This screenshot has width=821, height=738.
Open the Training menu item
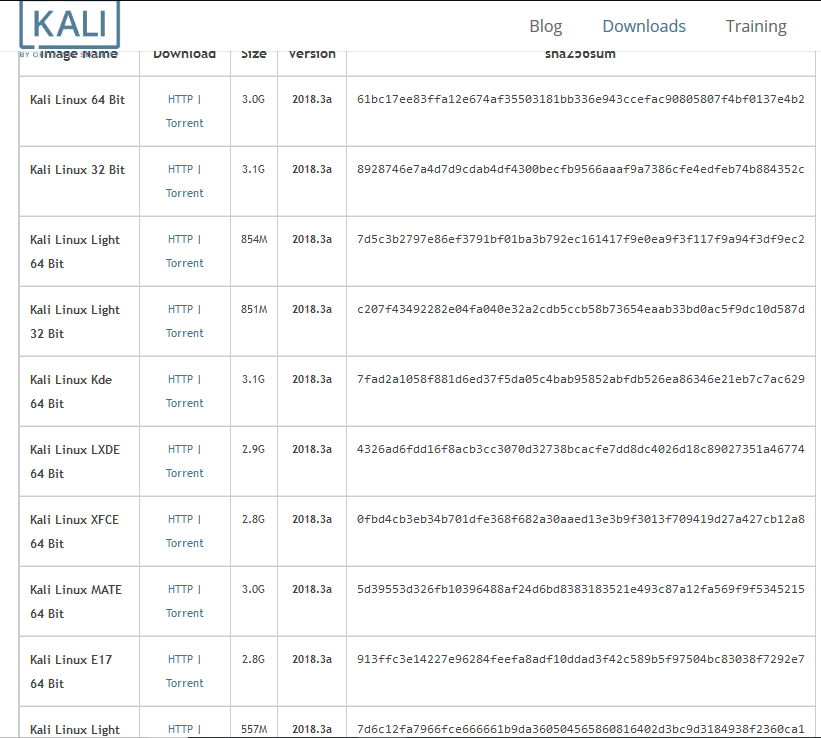[x=756, y=26]
